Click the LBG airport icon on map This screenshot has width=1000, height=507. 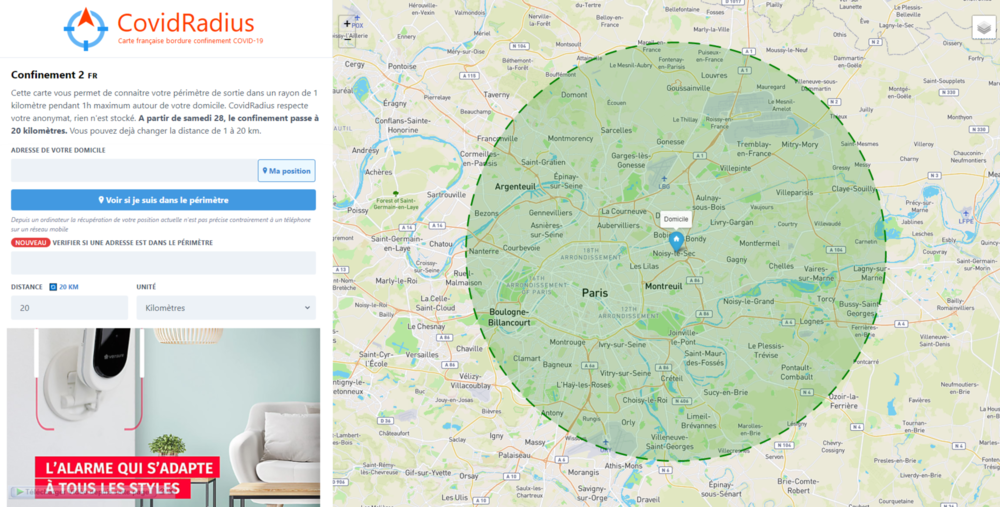[665, 180]
